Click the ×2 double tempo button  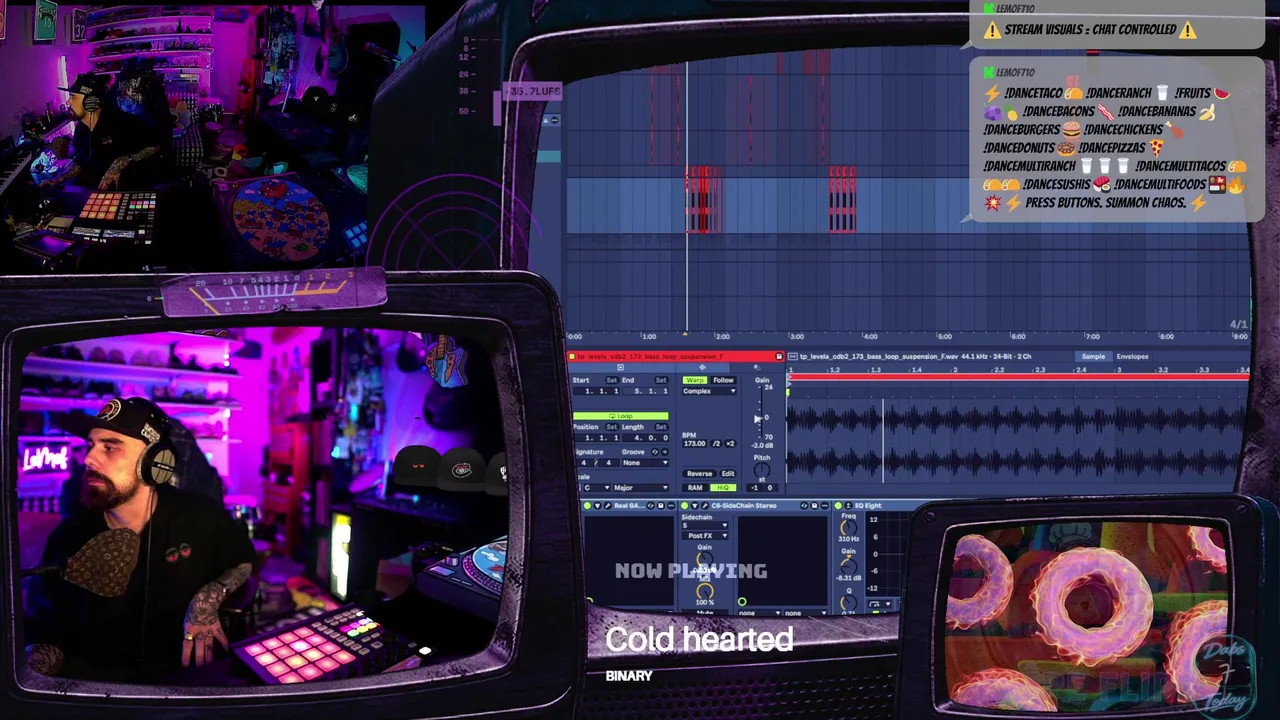coord(730,444)
